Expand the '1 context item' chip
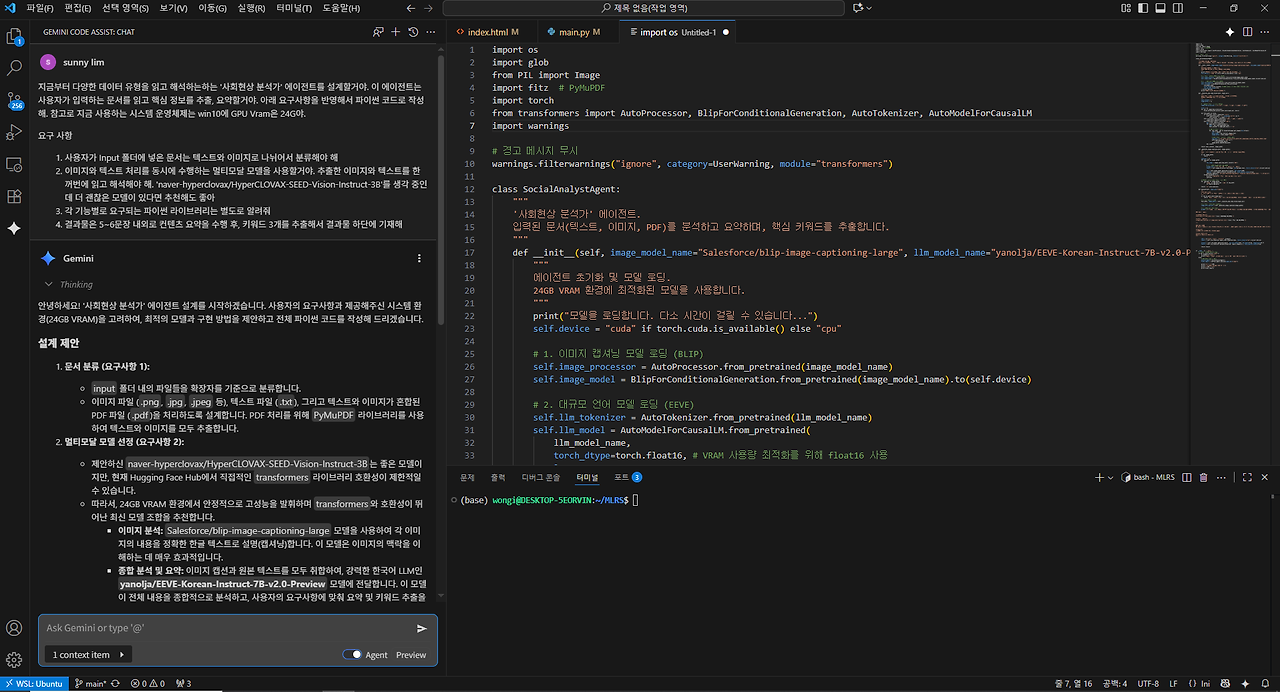The width and height of the screenshot is (1280, 692). pyautogui.click(x=89, y=655)
